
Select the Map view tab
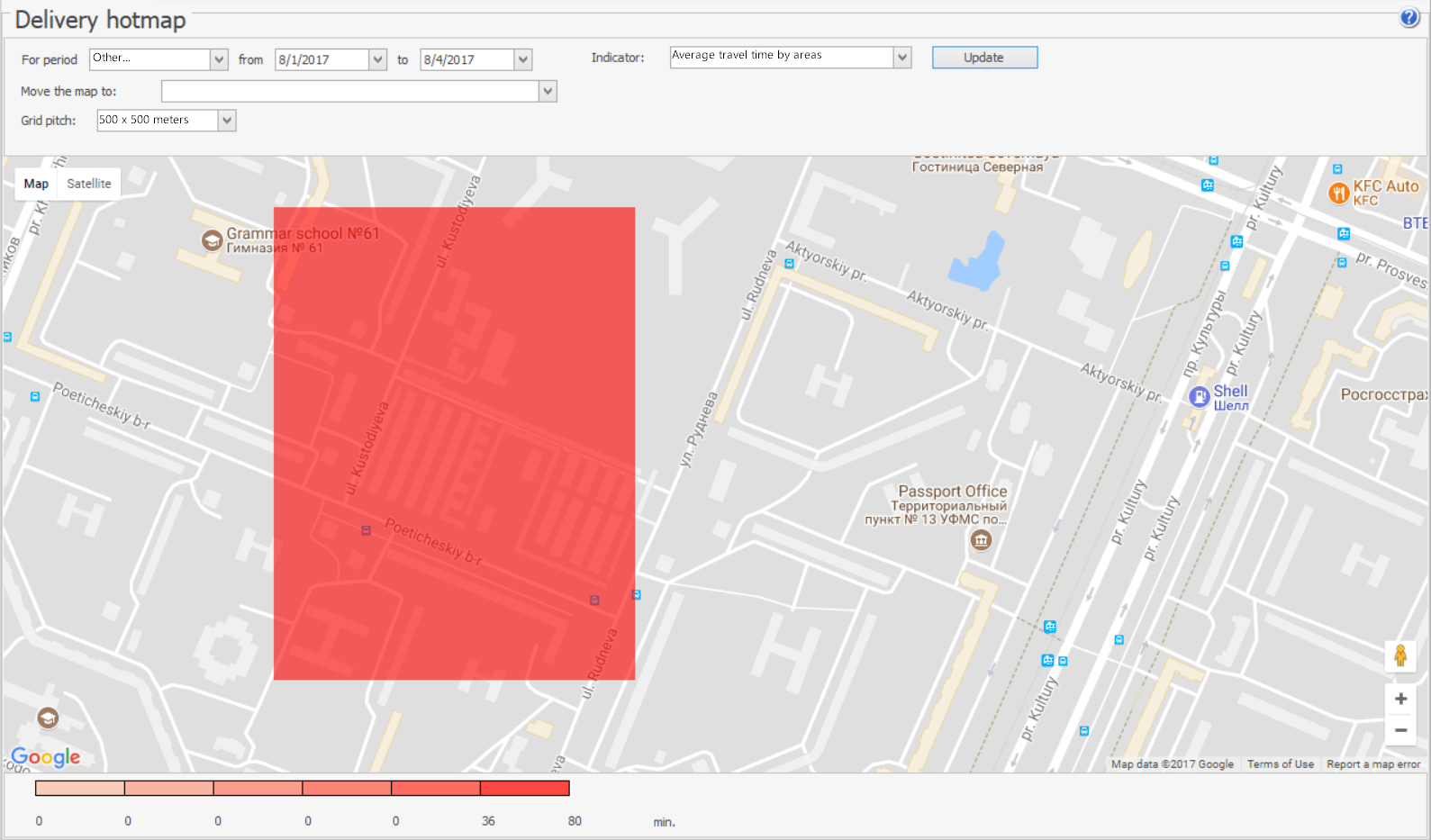[x=36, y=184]
